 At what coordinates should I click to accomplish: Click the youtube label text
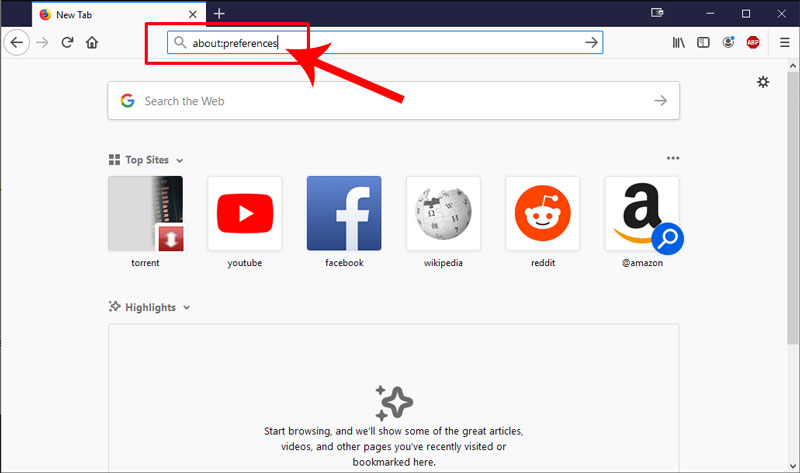point(245,263)
